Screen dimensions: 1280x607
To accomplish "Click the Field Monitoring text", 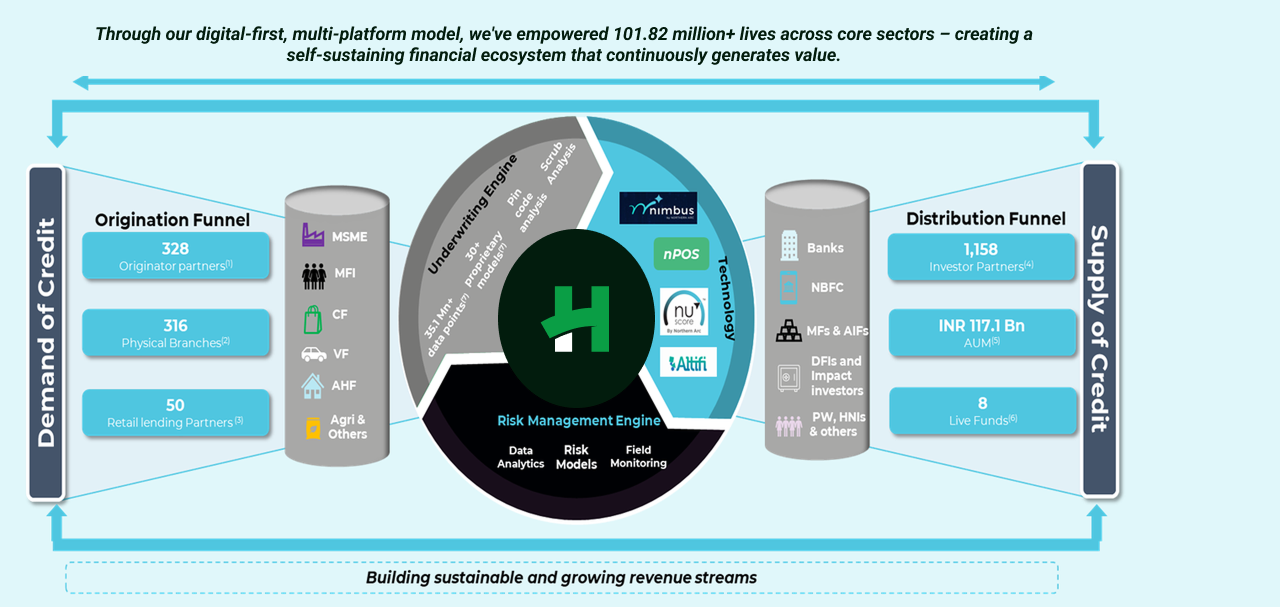I will click(x=638, y=457).
